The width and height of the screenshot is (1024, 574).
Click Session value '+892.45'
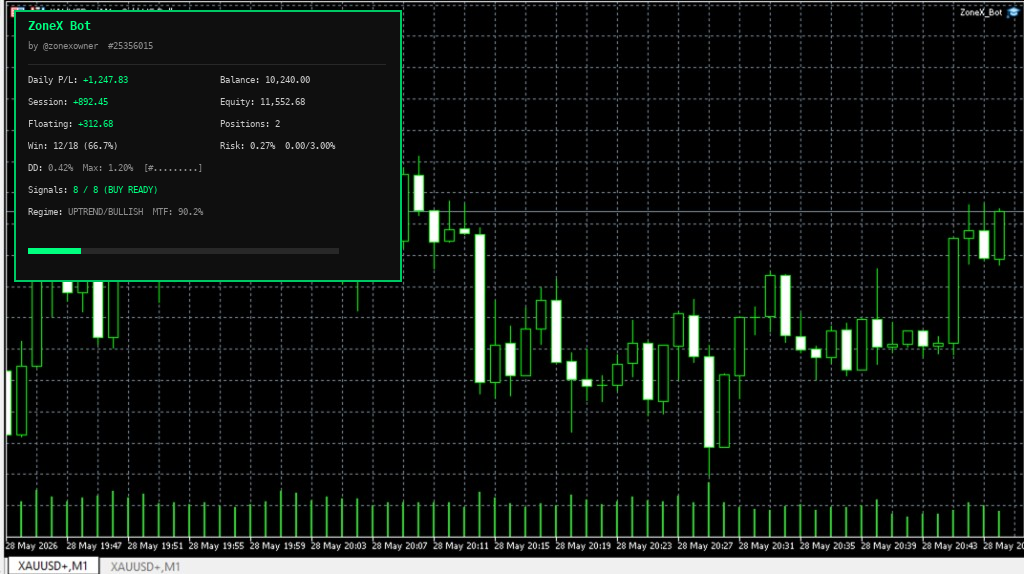click(x=90, y=102)
